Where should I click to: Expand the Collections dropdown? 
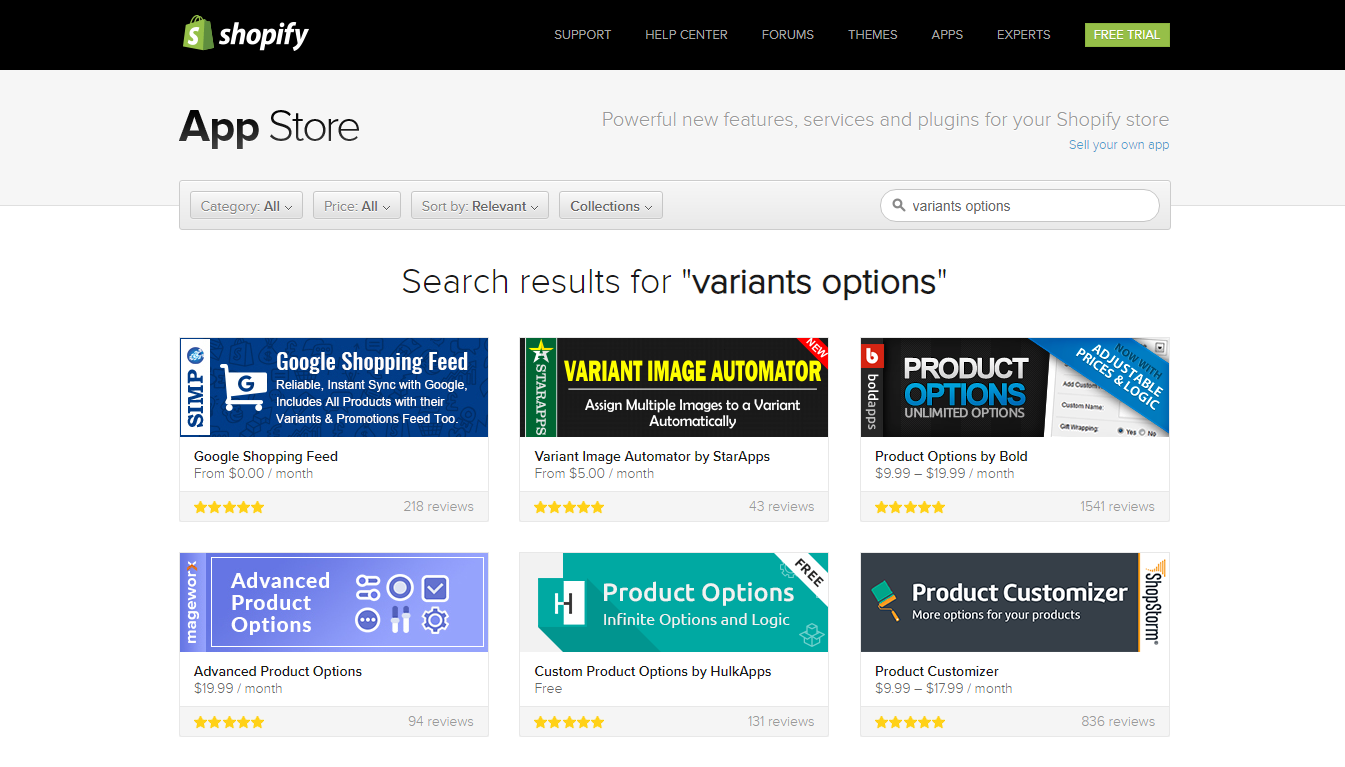(x=611, y=206)
